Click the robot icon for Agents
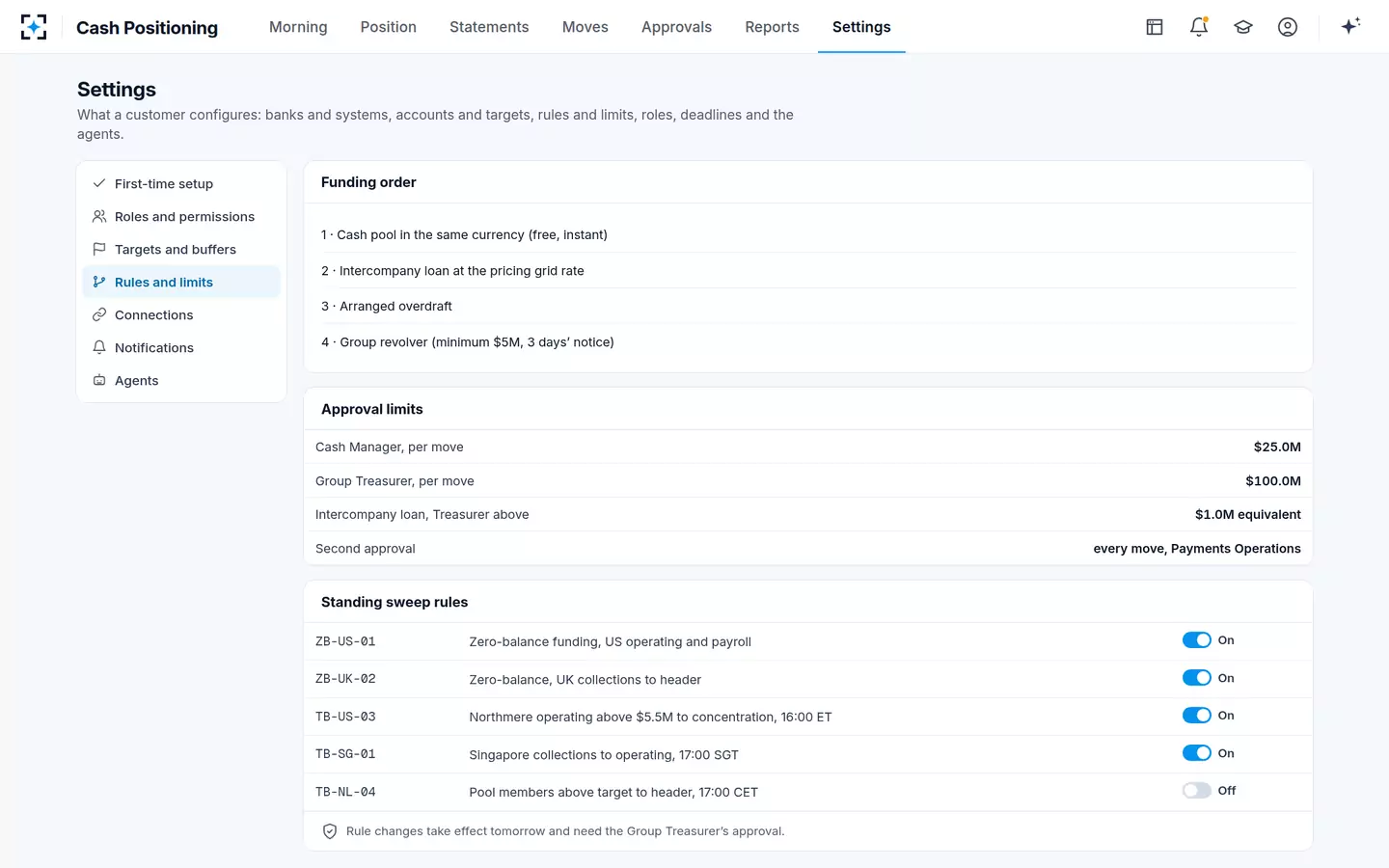Image resolution: width=1389 pixels, height=868 pixels. 99,380
